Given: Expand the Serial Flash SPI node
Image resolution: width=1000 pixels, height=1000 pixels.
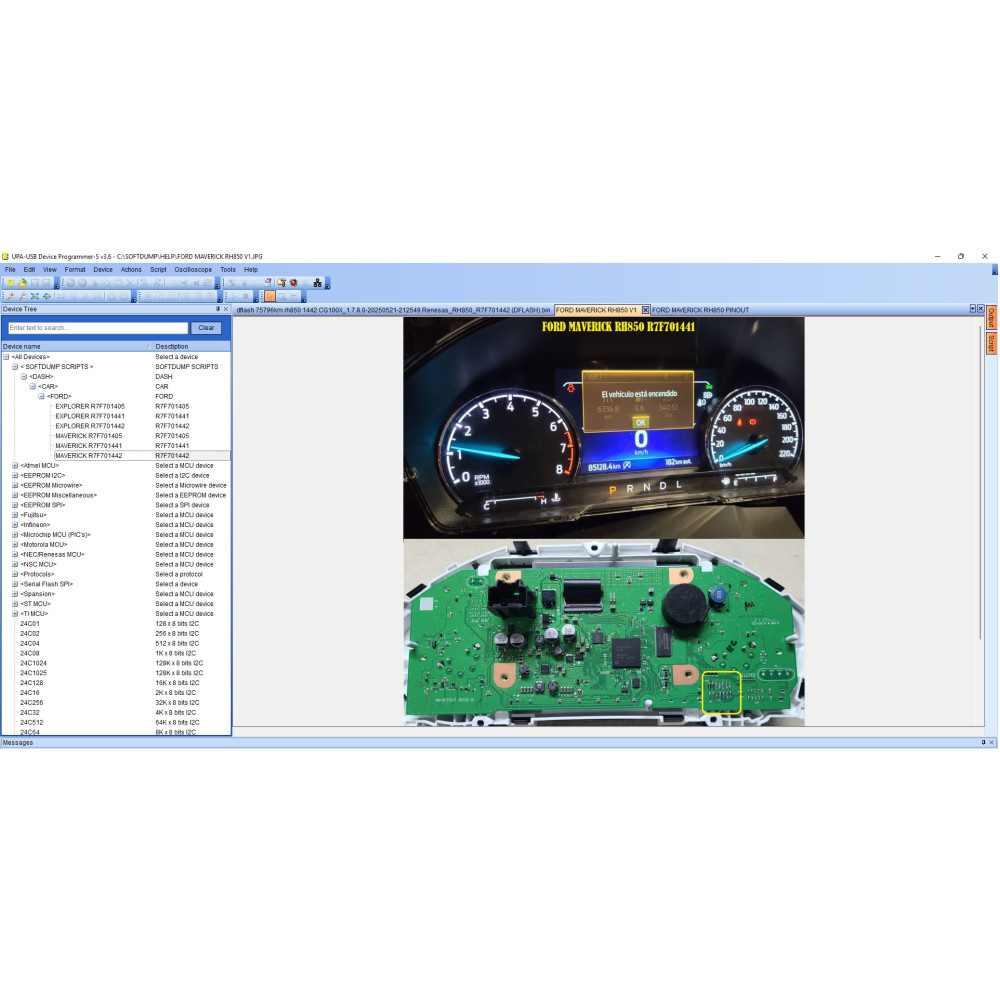Looking at the screenshot, I should pyautogui.click(x=15, y=584).
